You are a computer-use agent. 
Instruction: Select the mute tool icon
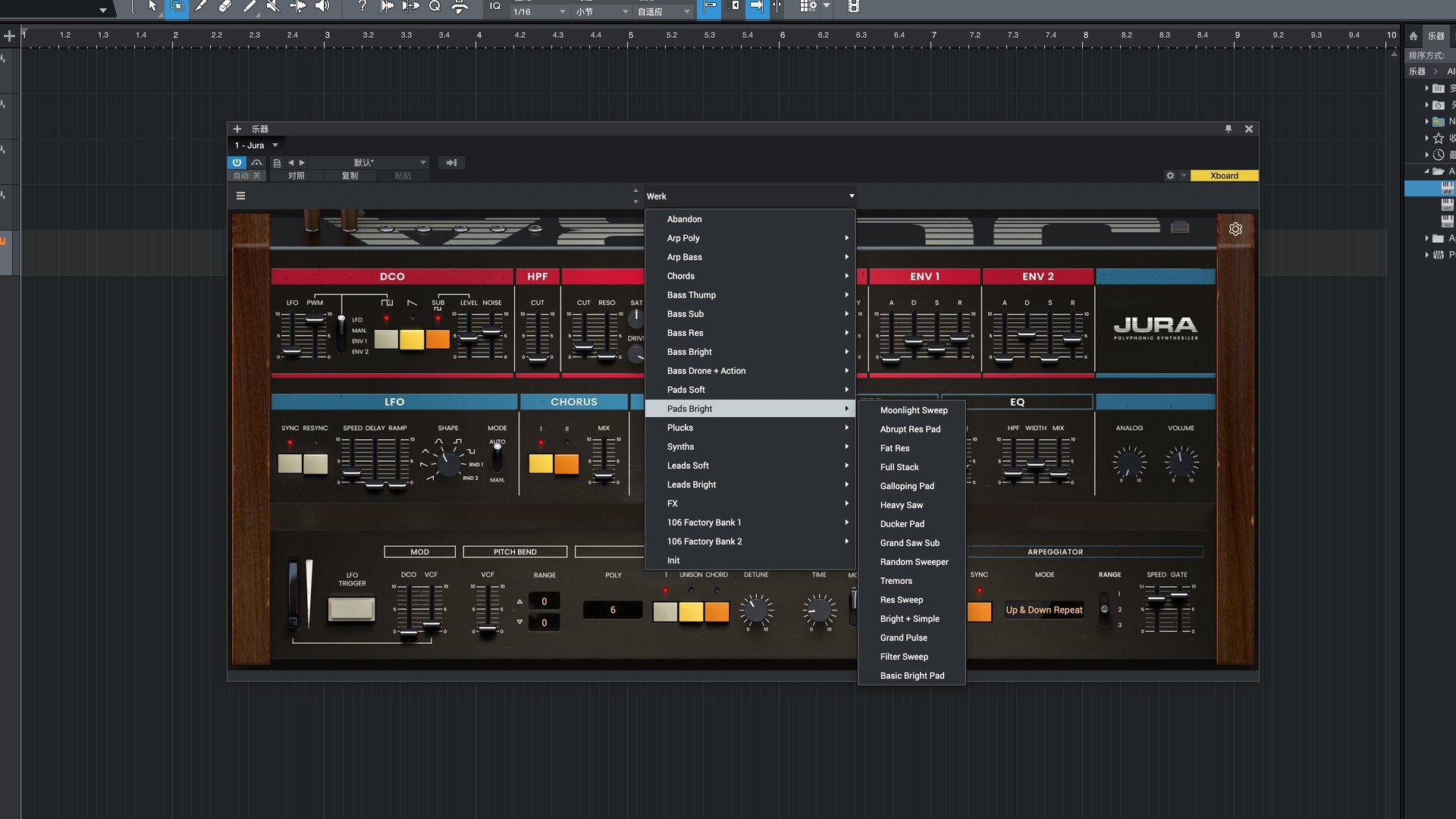point(273,6)
